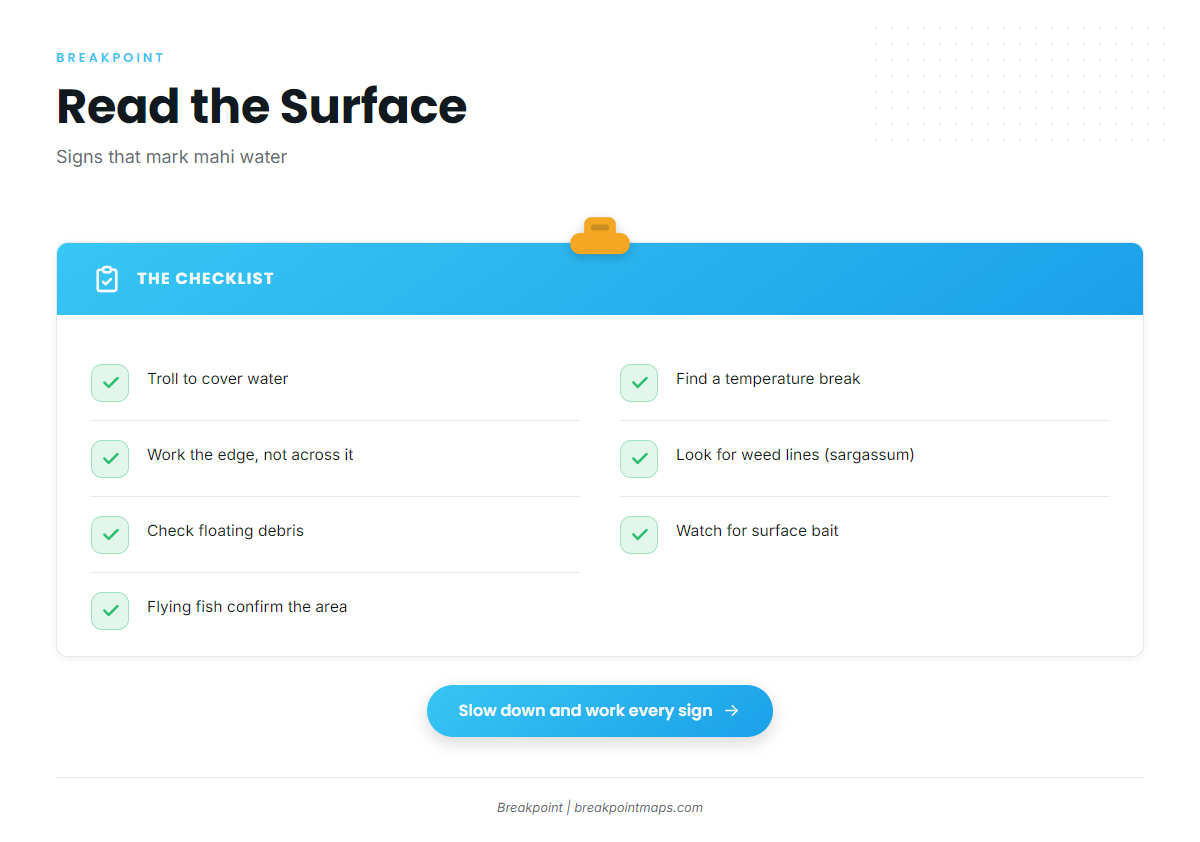1200x842 pixels.
Task: Toggle the 'Flying fish confirm the area' checkbox
Action: tap(110, 611)
